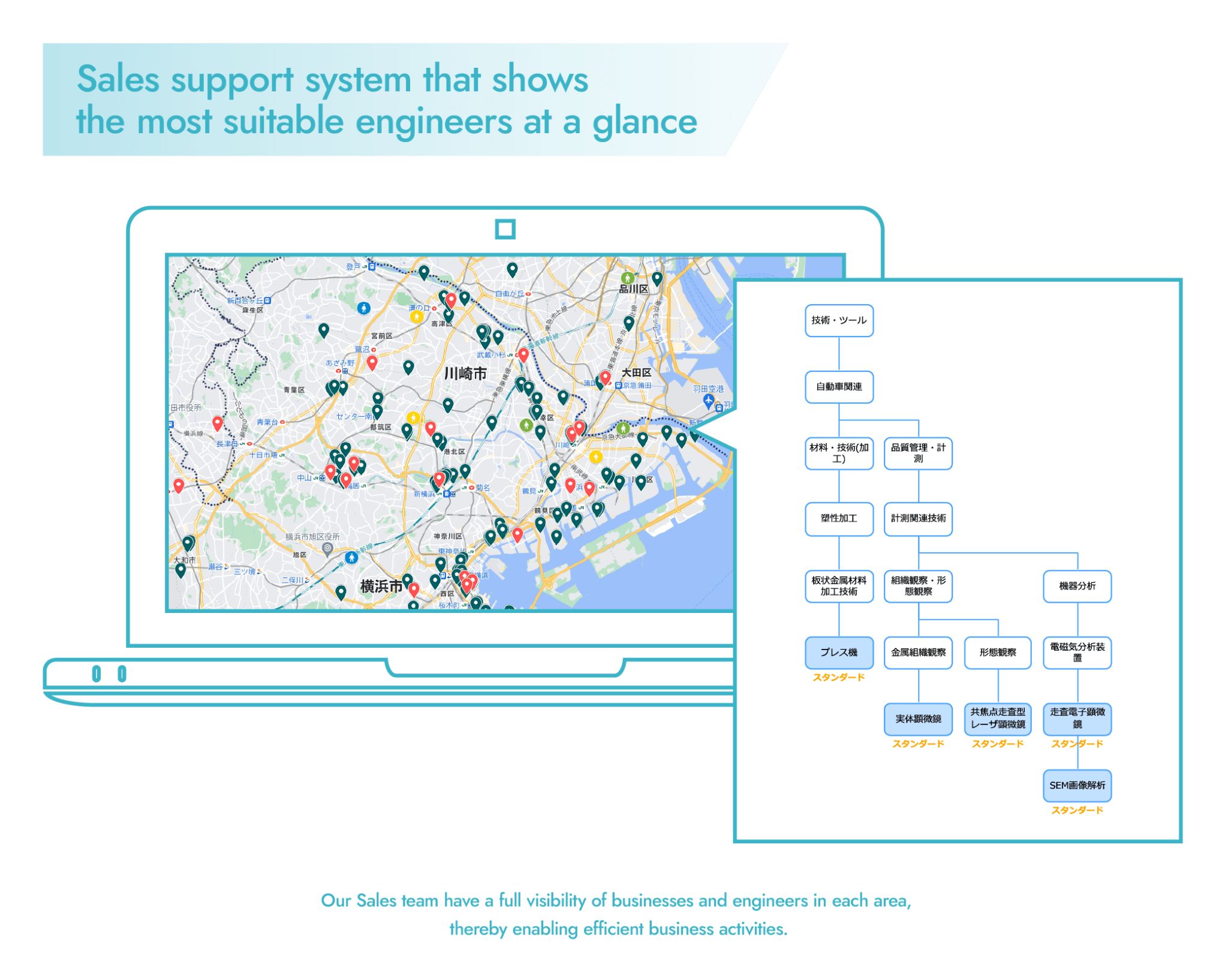The width and height of the screenshot is (1228, 980).
Task: Click the 京急蒲田 station icon
Action: coord(618,386)
